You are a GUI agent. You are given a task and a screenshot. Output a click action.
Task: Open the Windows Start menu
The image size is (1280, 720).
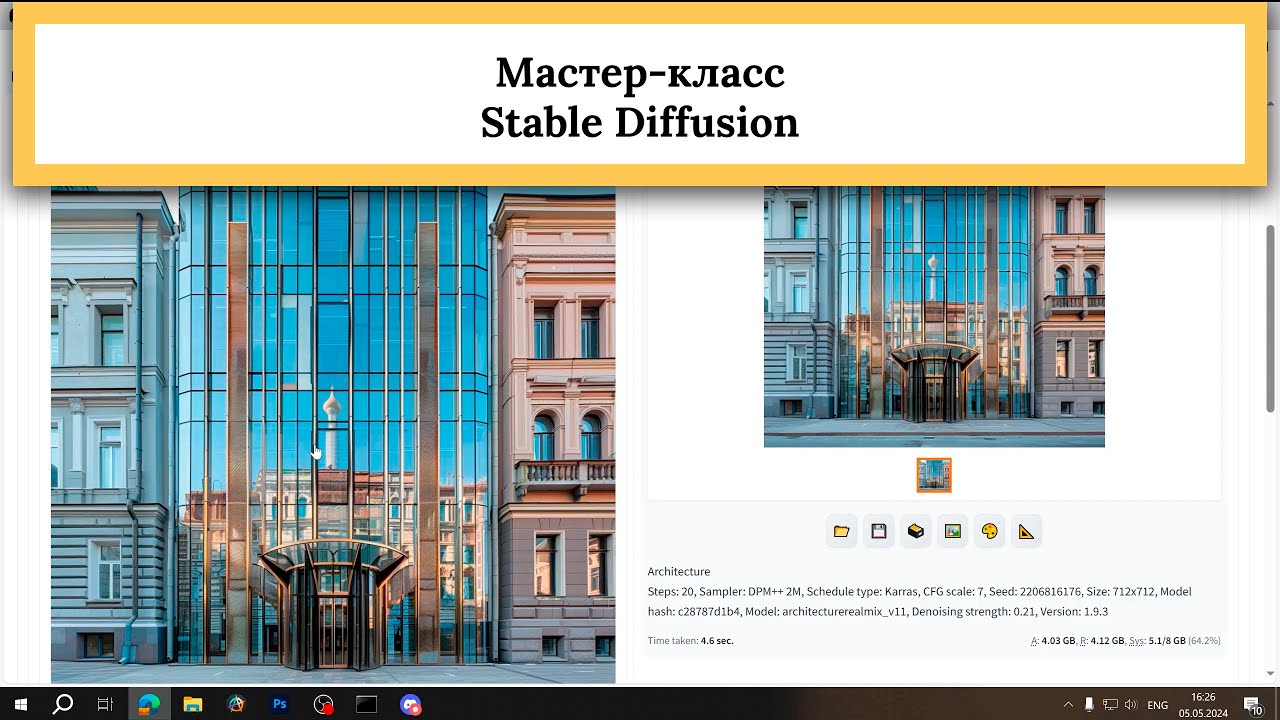(19, 704)
